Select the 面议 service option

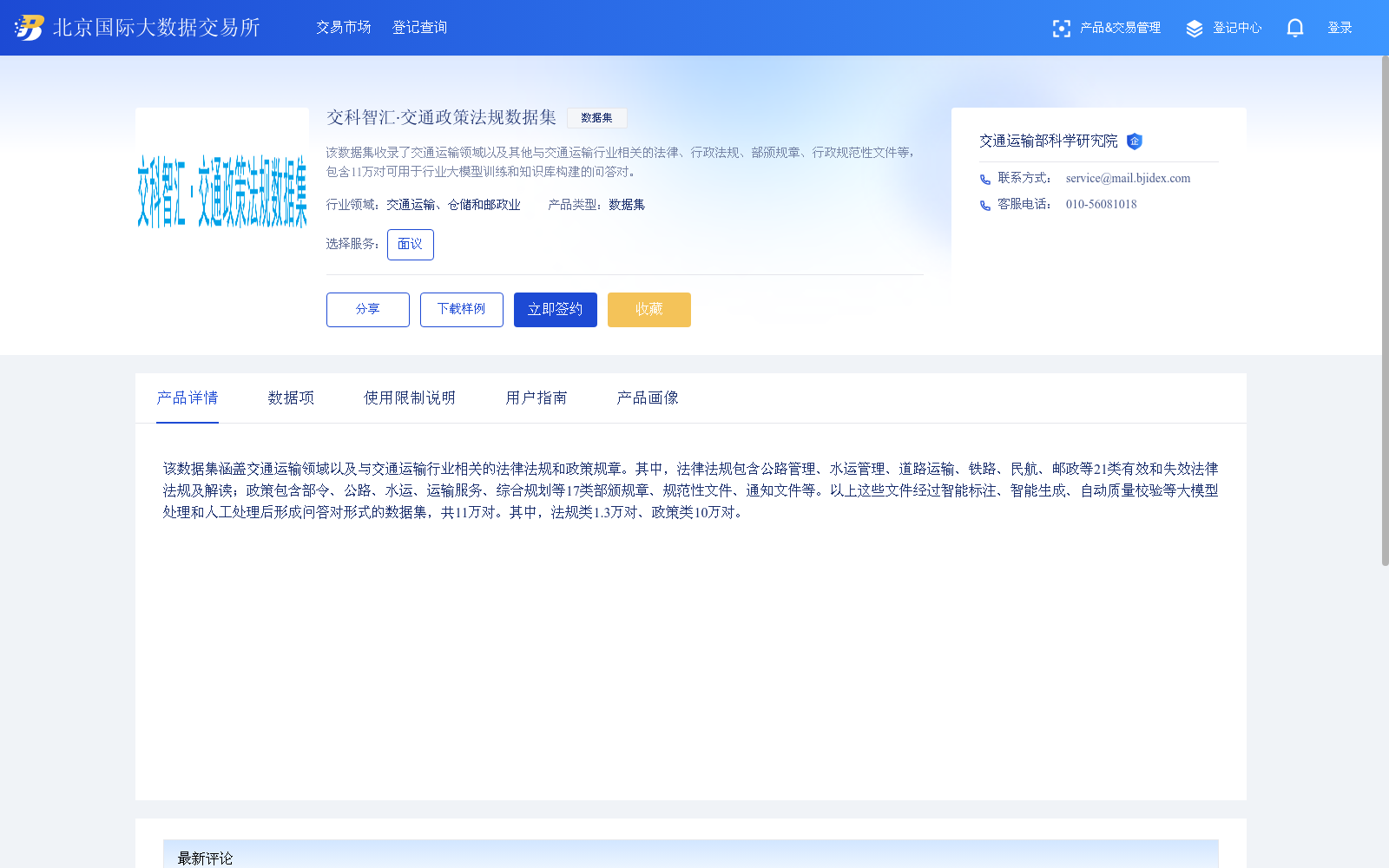point(411,245)
